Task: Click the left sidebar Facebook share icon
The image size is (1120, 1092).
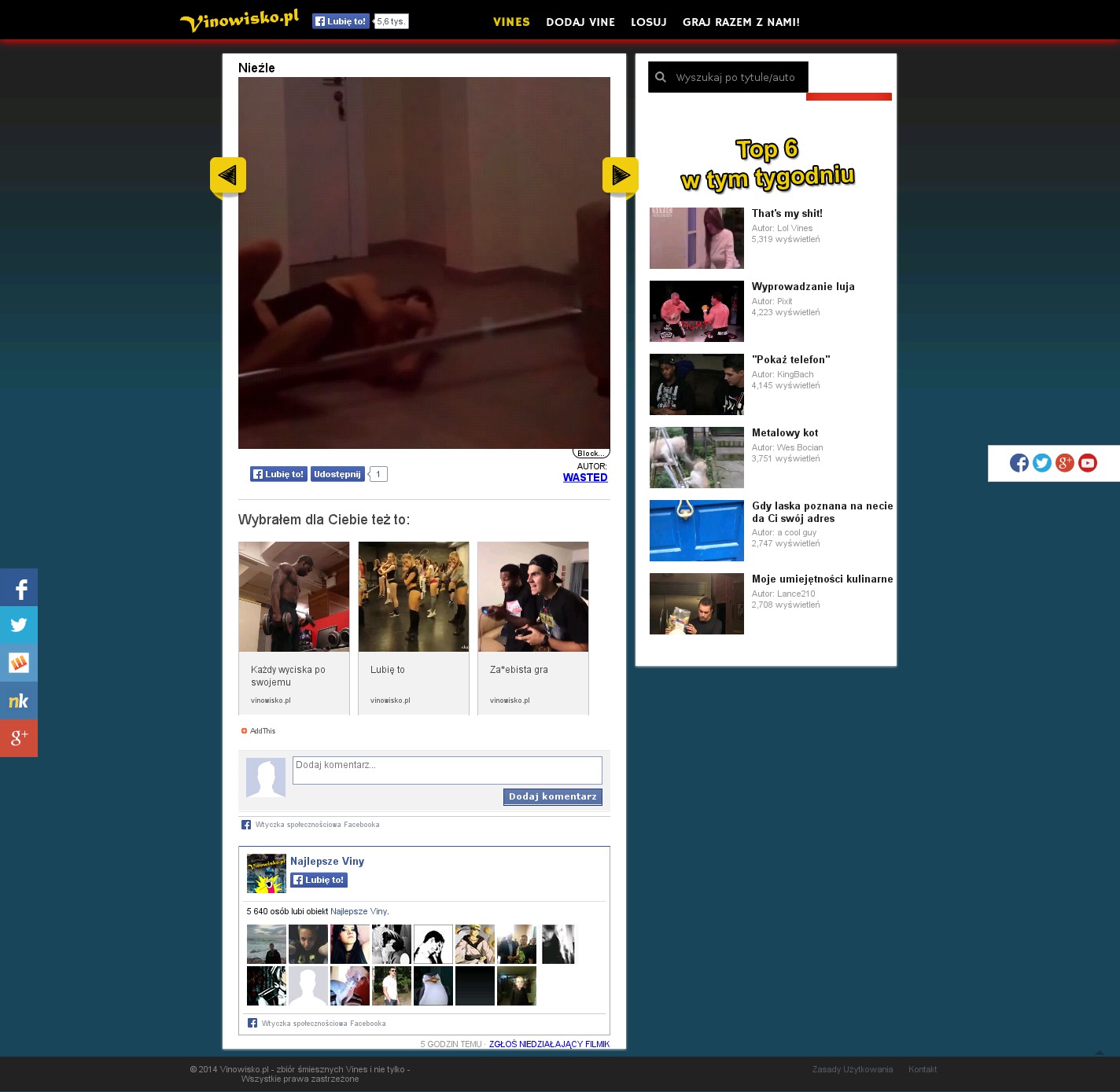Action: coord(19,588)
